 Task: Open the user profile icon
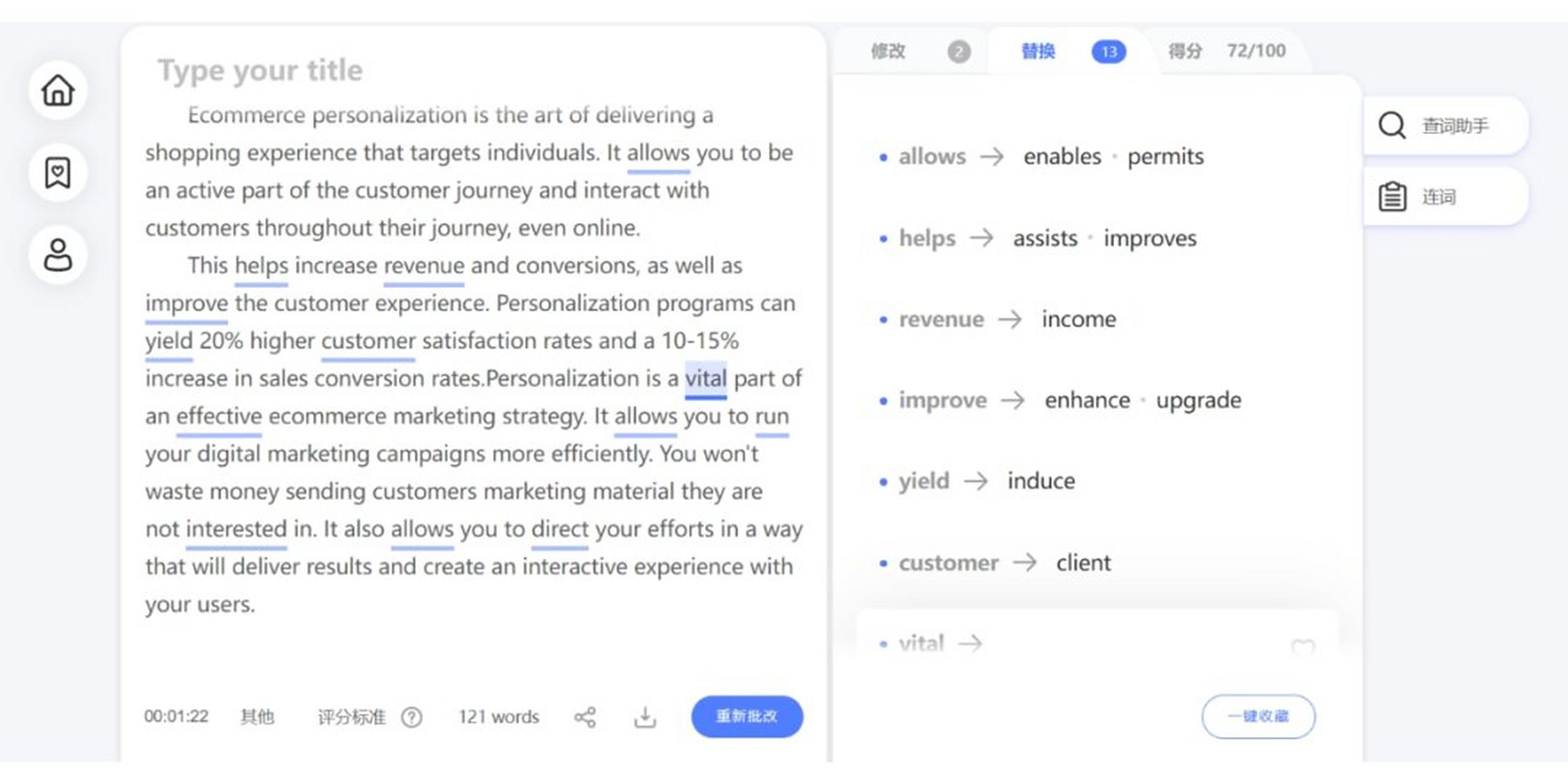coord(58,255)
